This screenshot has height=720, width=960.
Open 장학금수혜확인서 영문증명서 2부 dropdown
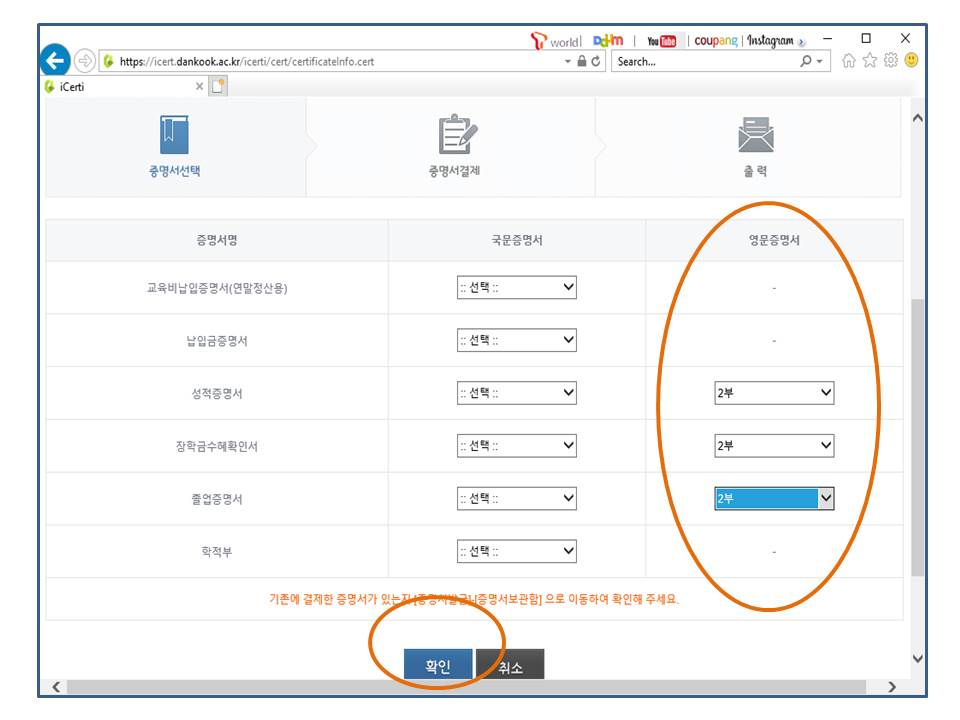pos(774,446)
